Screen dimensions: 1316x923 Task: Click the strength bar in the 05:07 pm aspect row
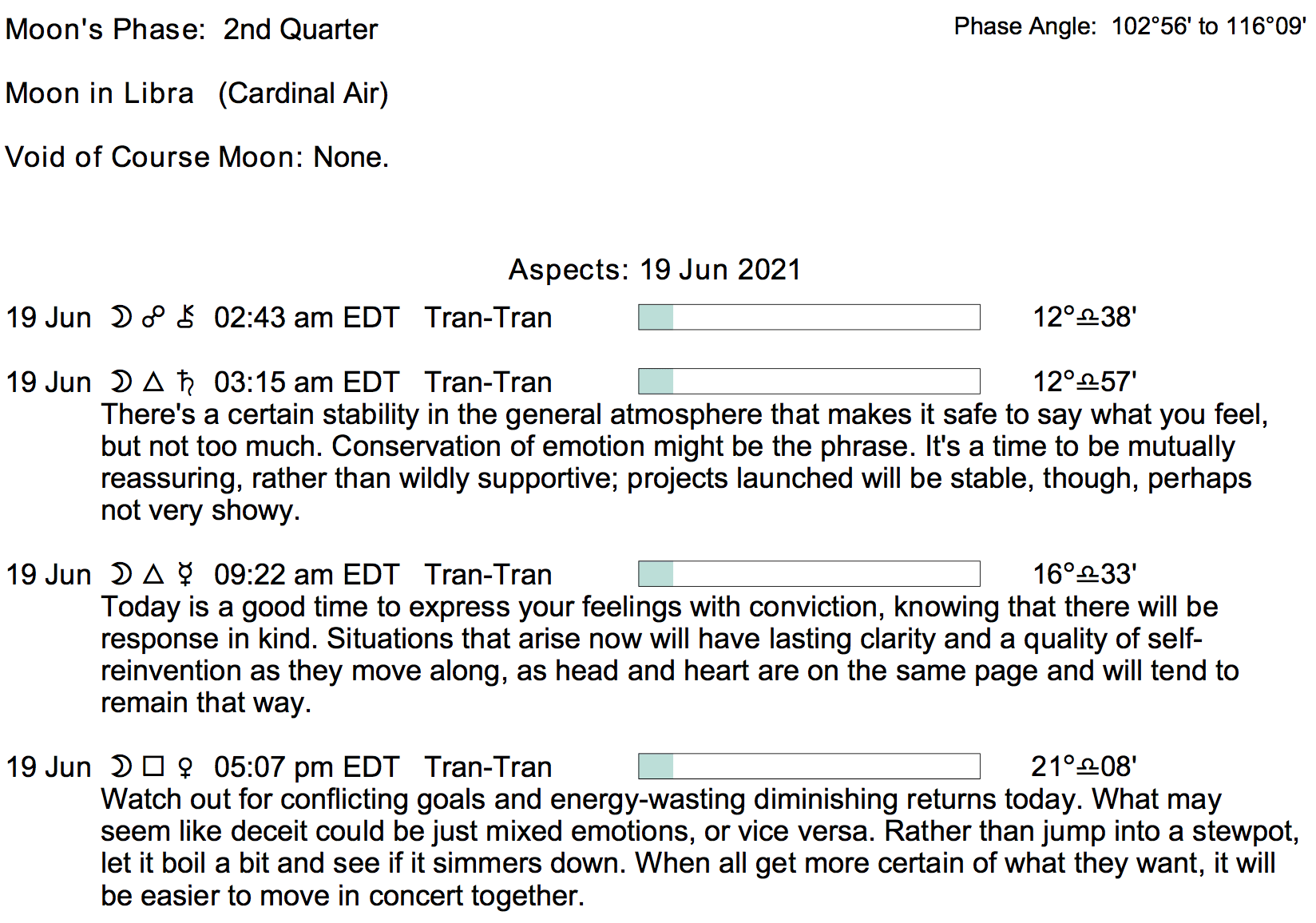tap(809, 767)
